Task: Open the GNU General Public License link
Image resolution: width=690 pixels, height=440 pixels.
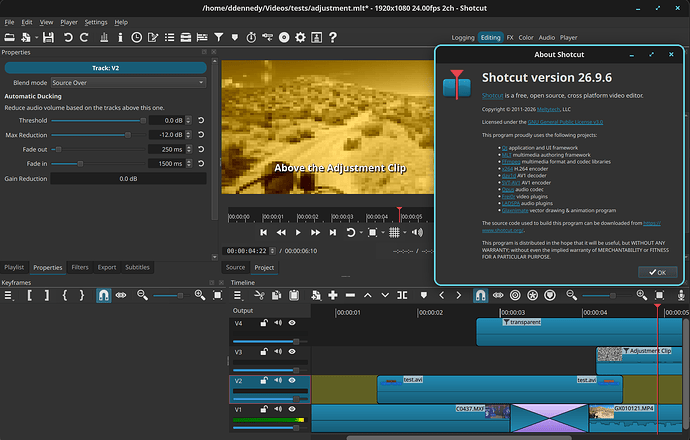Action: (565, 122)
